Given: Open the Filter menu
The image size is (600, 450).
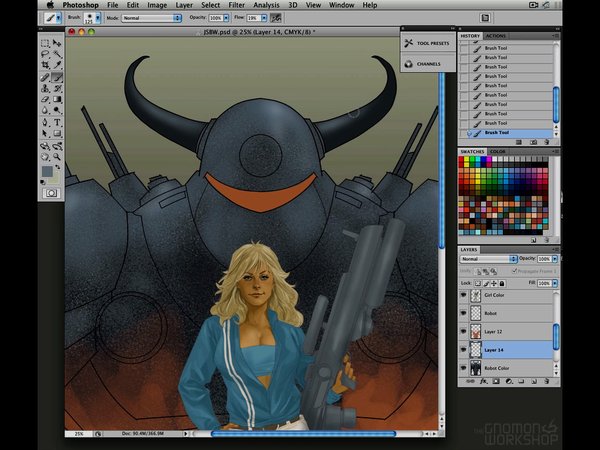Looking at the screenshot, I should (236, 5).
